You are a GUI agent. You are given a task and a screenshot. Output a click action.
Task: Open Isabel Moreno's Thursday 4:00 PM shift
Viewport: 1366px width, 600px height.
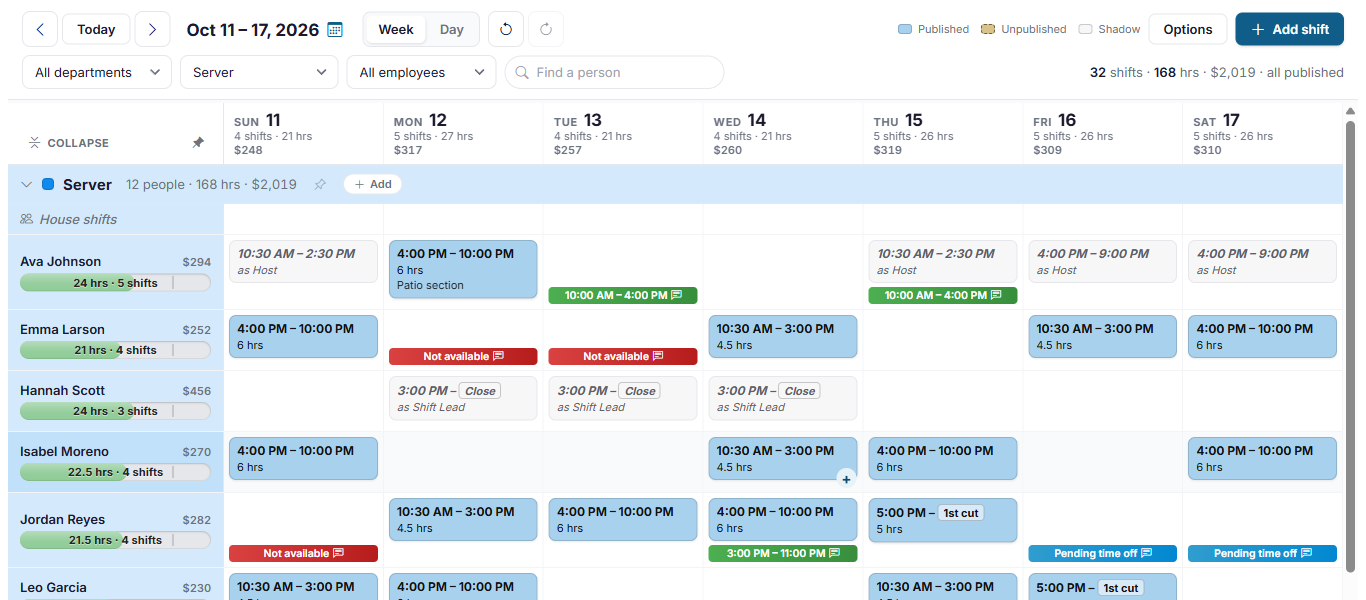[943, 459]
